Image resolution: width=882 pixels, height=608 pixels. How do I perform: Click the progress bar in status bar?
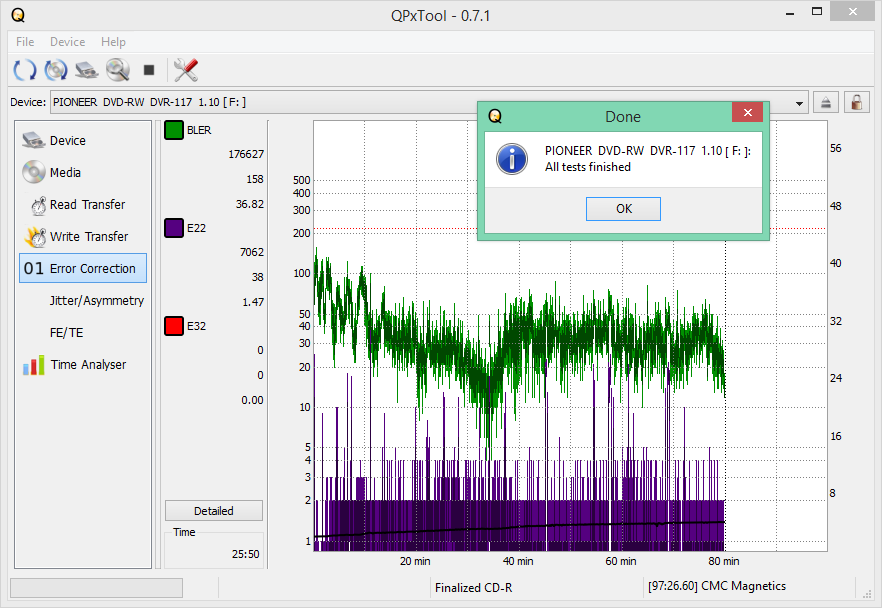pyautogui.click(x=96, y=588)
